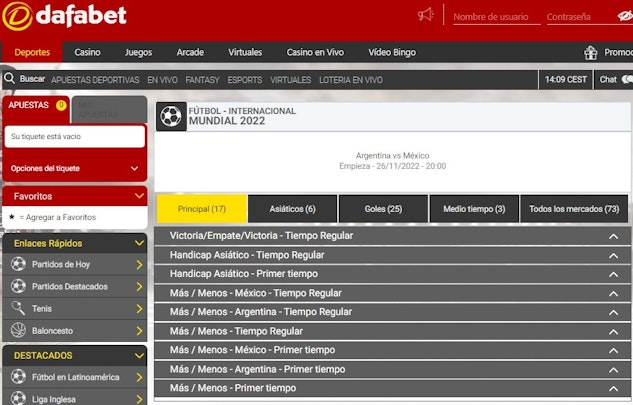Click the ball icon for Fútbol en Latinoamérica
The width and height of the screenshot is (633, 405).
(18, 376)
